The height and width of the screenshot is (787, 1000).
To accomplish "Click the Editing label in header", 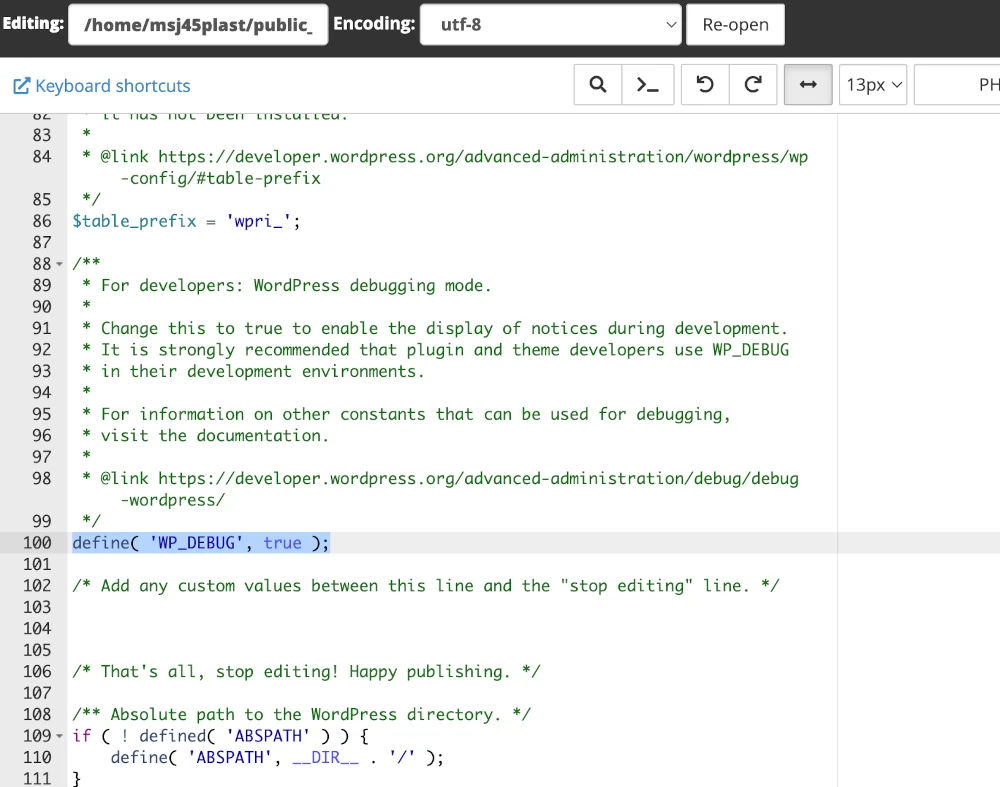I will (x=33, y=23).
